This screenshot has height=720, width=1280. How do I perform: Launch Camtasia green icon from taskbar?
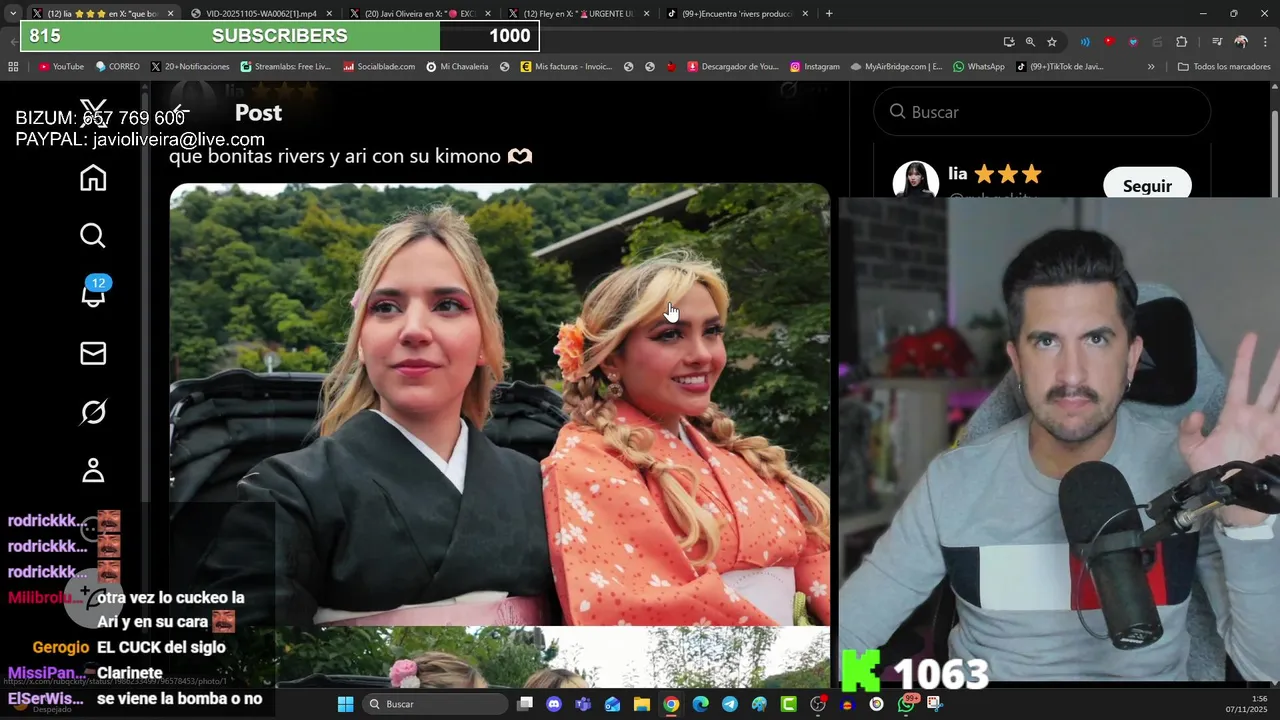[x=788, y=704]
